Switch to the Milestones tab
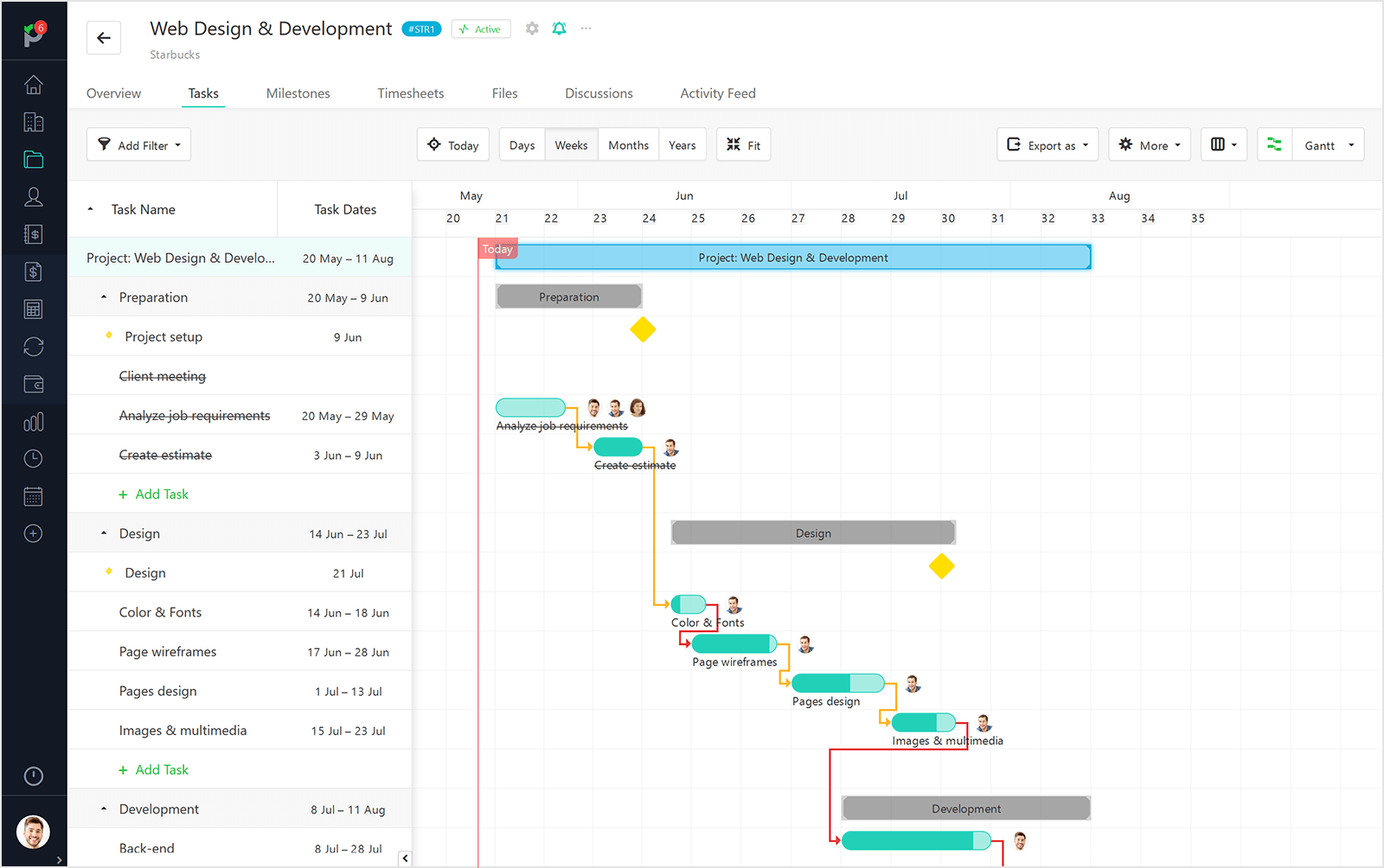Viewport: 1384px width, 868px height. click(x=298, y=93)
